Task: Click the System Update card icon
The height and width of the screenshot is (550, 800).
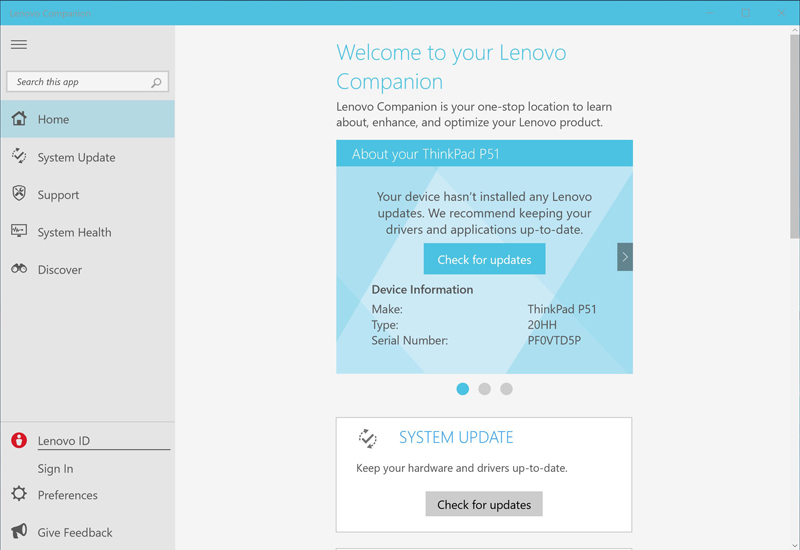Action: click(x=367, y=438)
